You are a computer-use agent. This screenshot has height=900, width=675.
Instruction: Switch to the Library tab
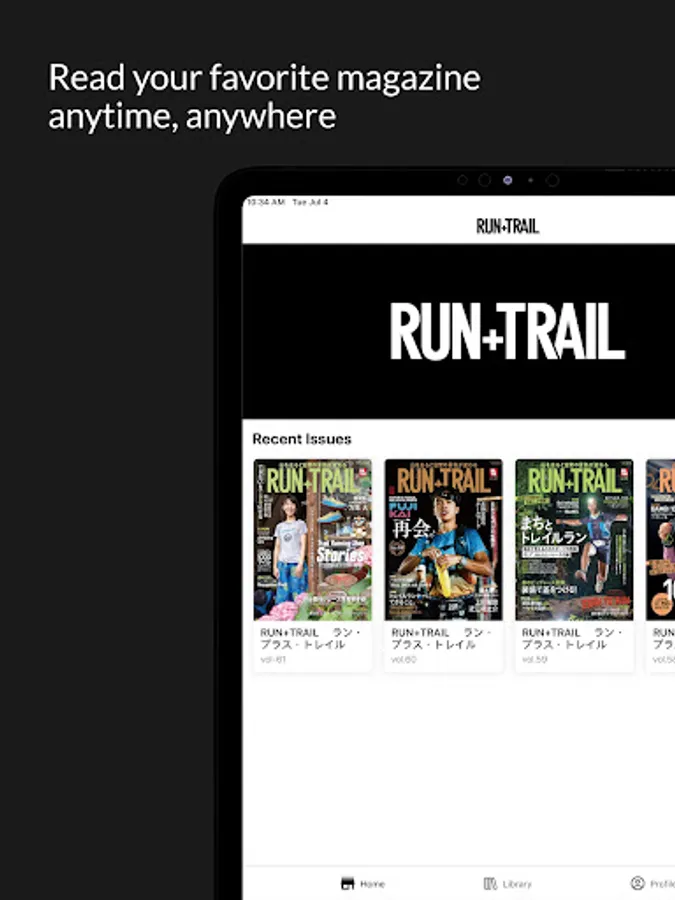coord(507,883)
